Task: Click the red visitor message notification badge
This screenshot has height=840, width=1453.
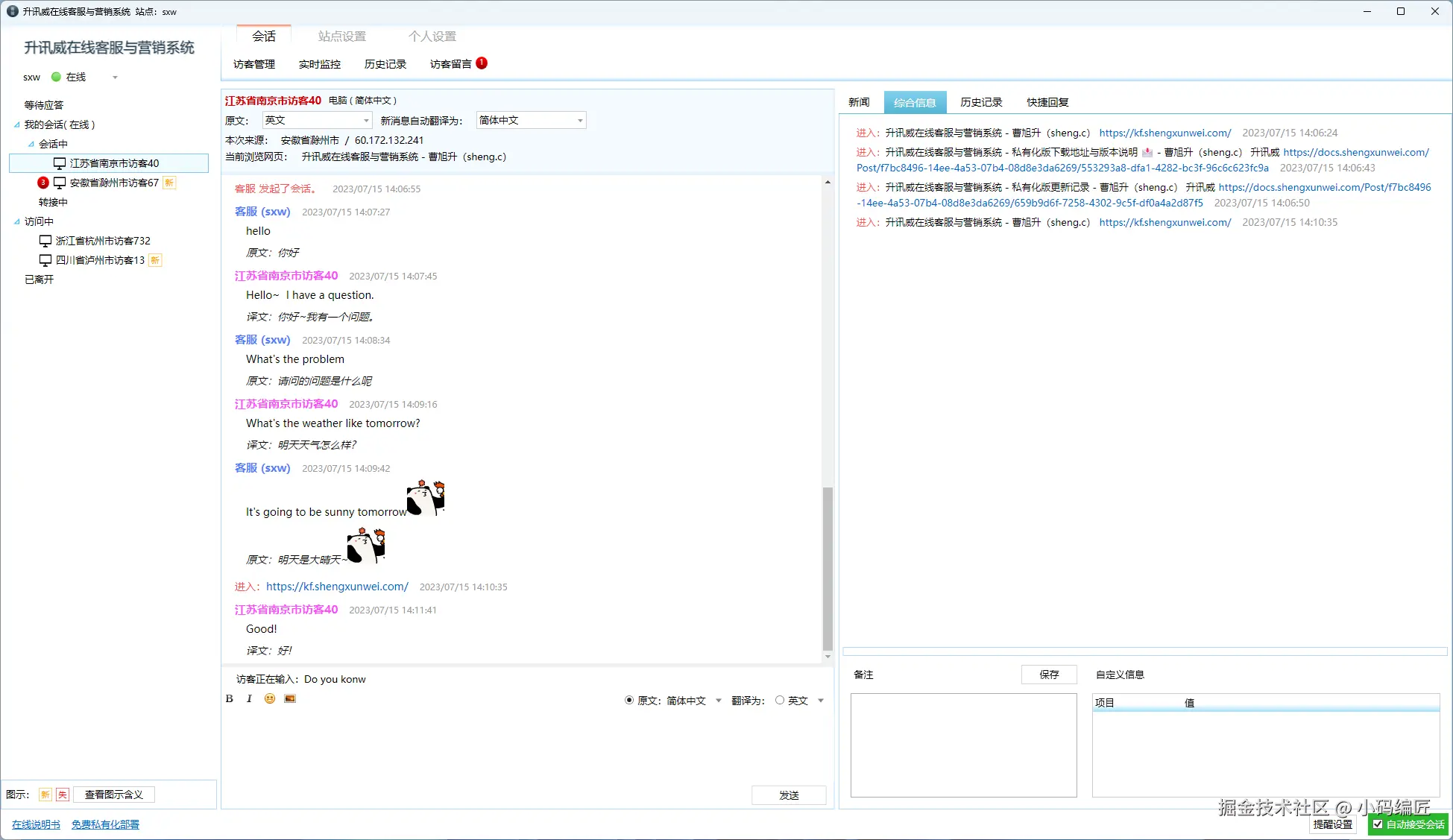Action: click(482, 63)
